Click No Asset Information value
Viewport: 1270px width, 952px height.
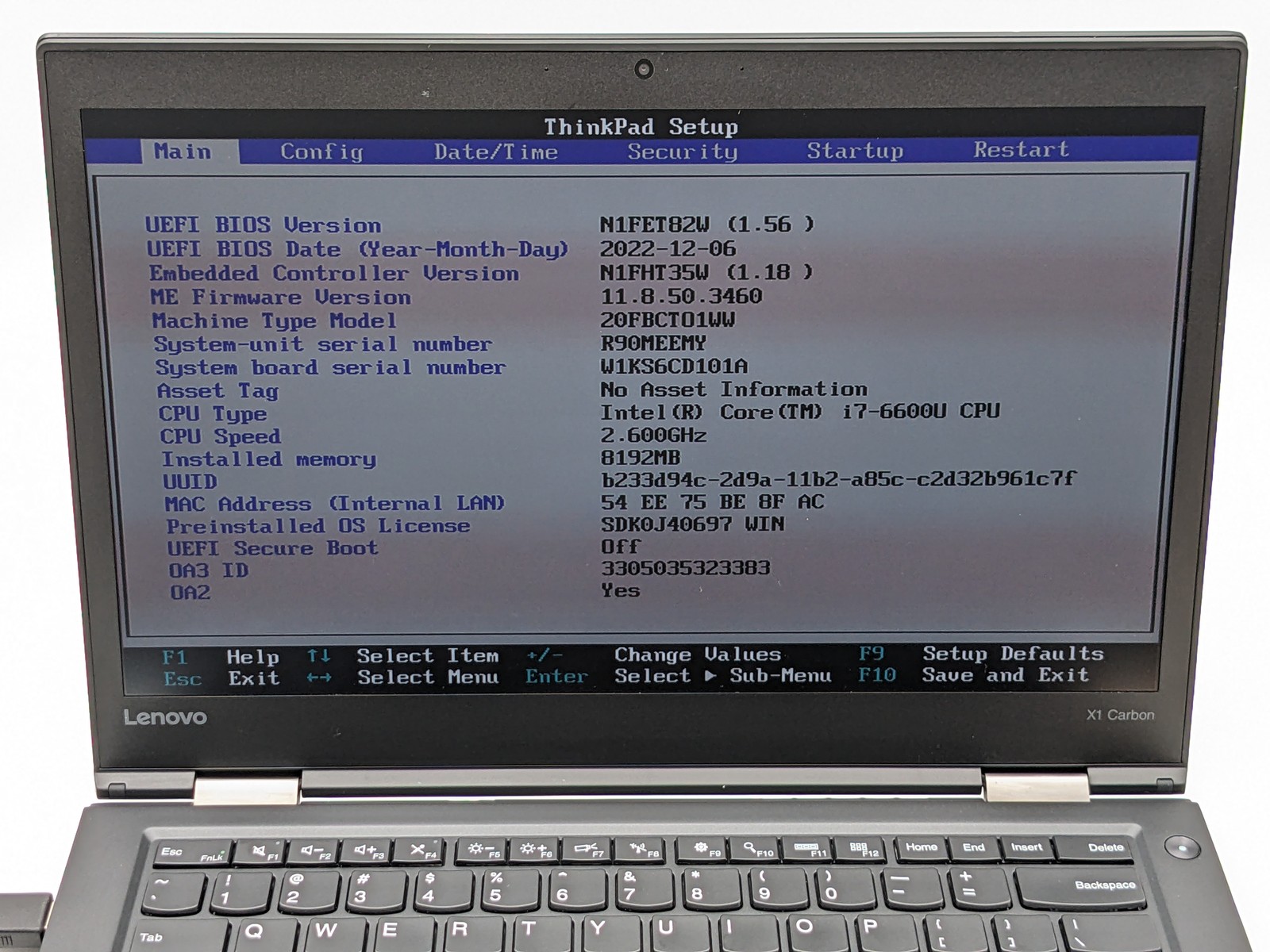coord(733,389)
